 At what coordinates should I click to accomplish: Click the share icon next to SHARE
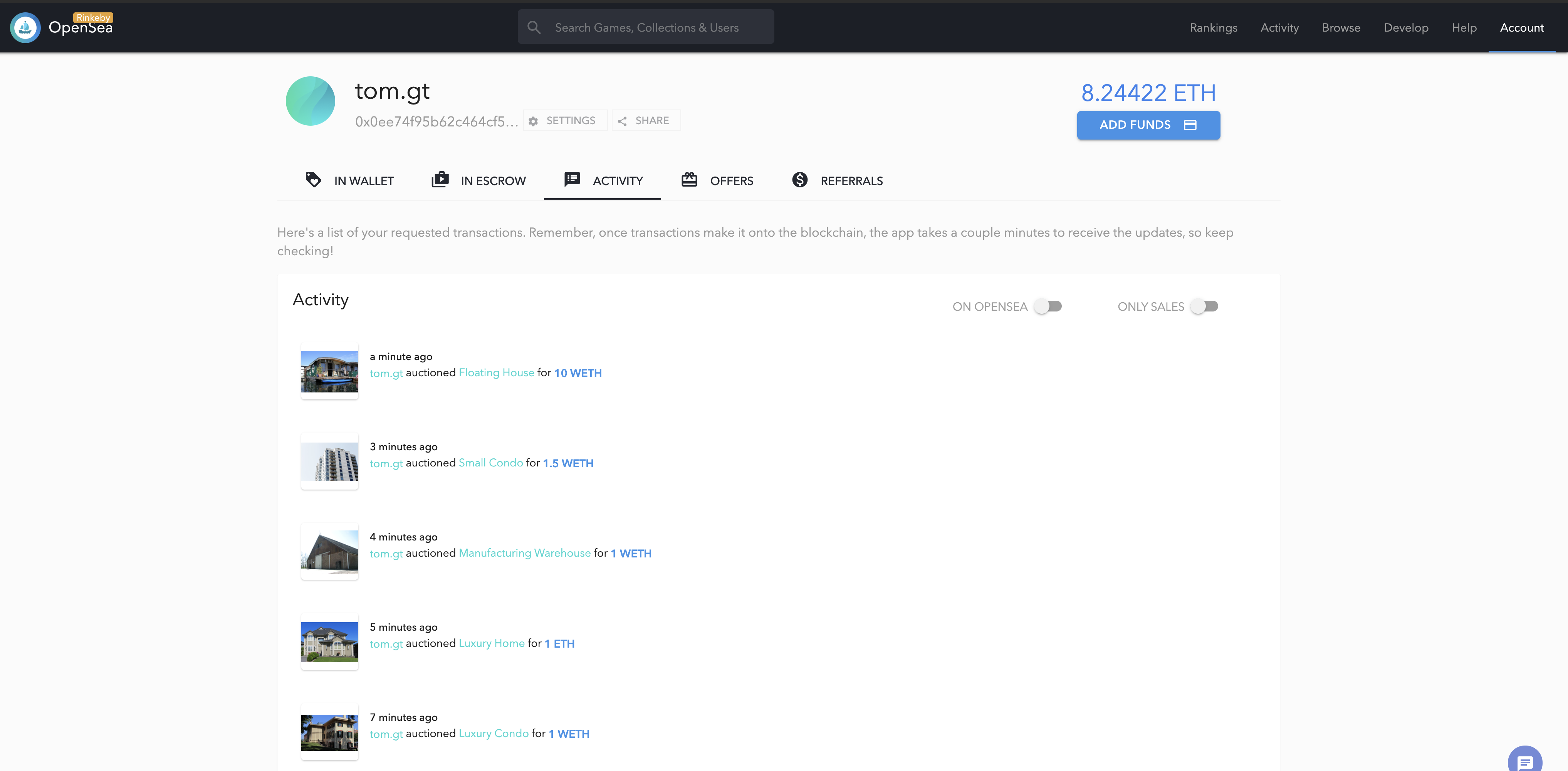[622, 121]
